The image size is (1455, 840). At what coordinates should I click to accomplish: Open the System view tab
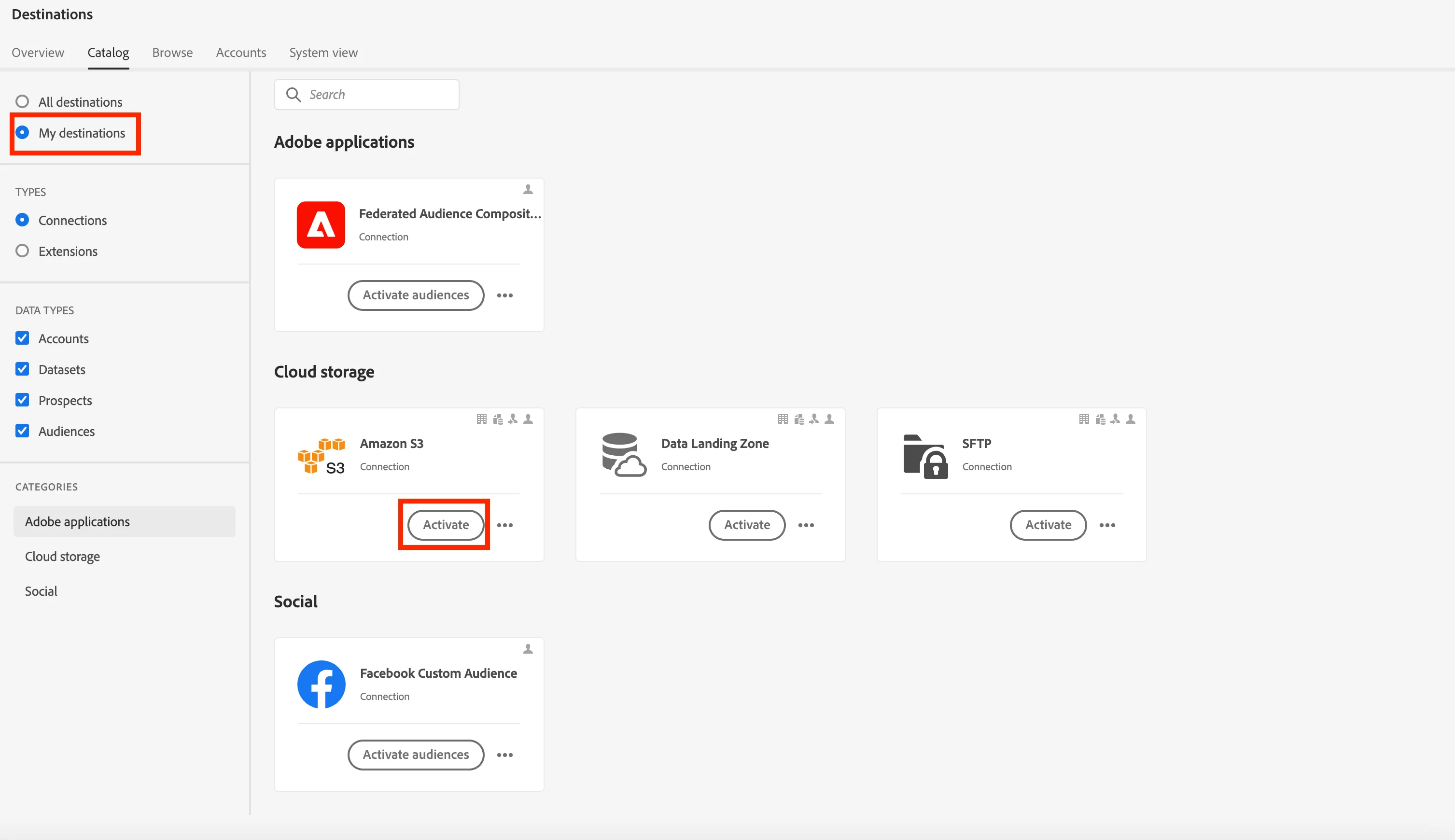click(323, 53)
